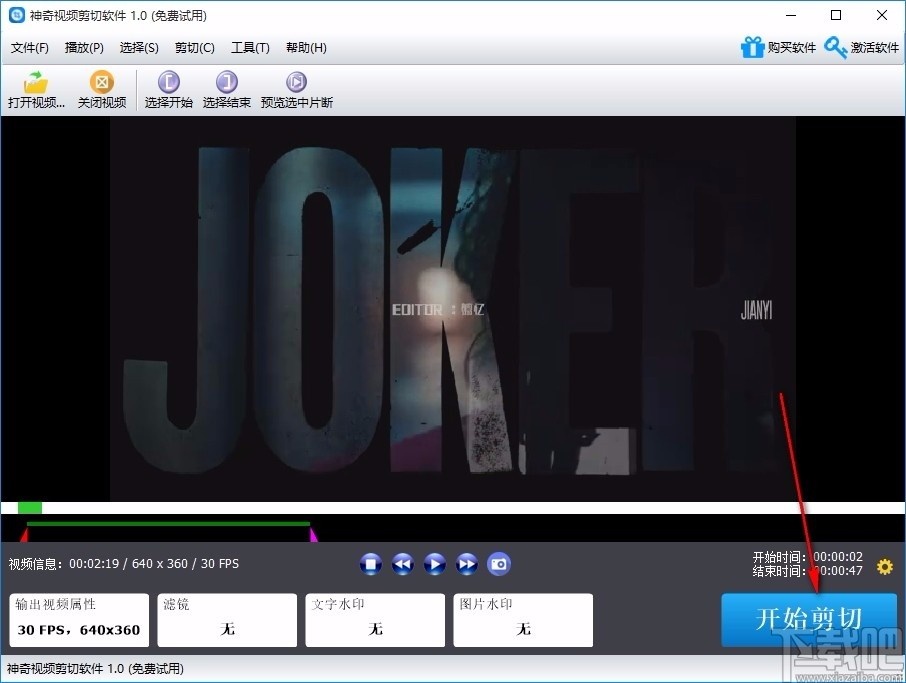Start cutting with 开始剪切 button
The image size is (906, 683).
tap(808, 619)
